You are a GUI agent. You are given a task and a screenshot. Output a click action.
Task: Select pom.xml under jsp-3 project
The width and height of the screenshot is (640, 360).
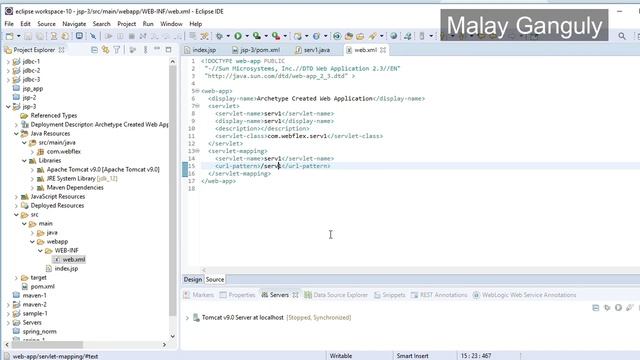pyautogui.click(x=38, y=287)
